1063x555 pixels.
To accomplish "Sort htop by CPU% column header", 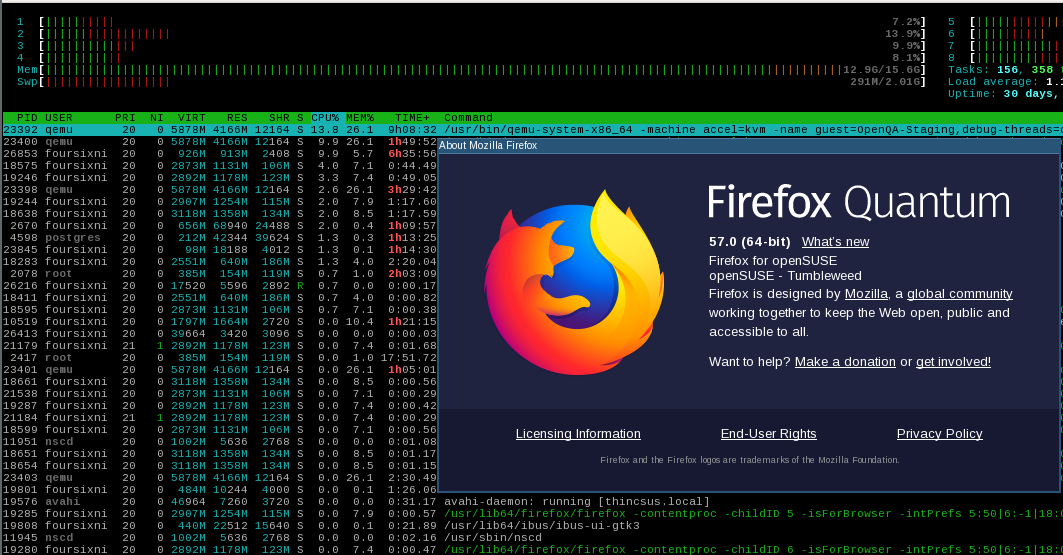I will pos(327,118).
